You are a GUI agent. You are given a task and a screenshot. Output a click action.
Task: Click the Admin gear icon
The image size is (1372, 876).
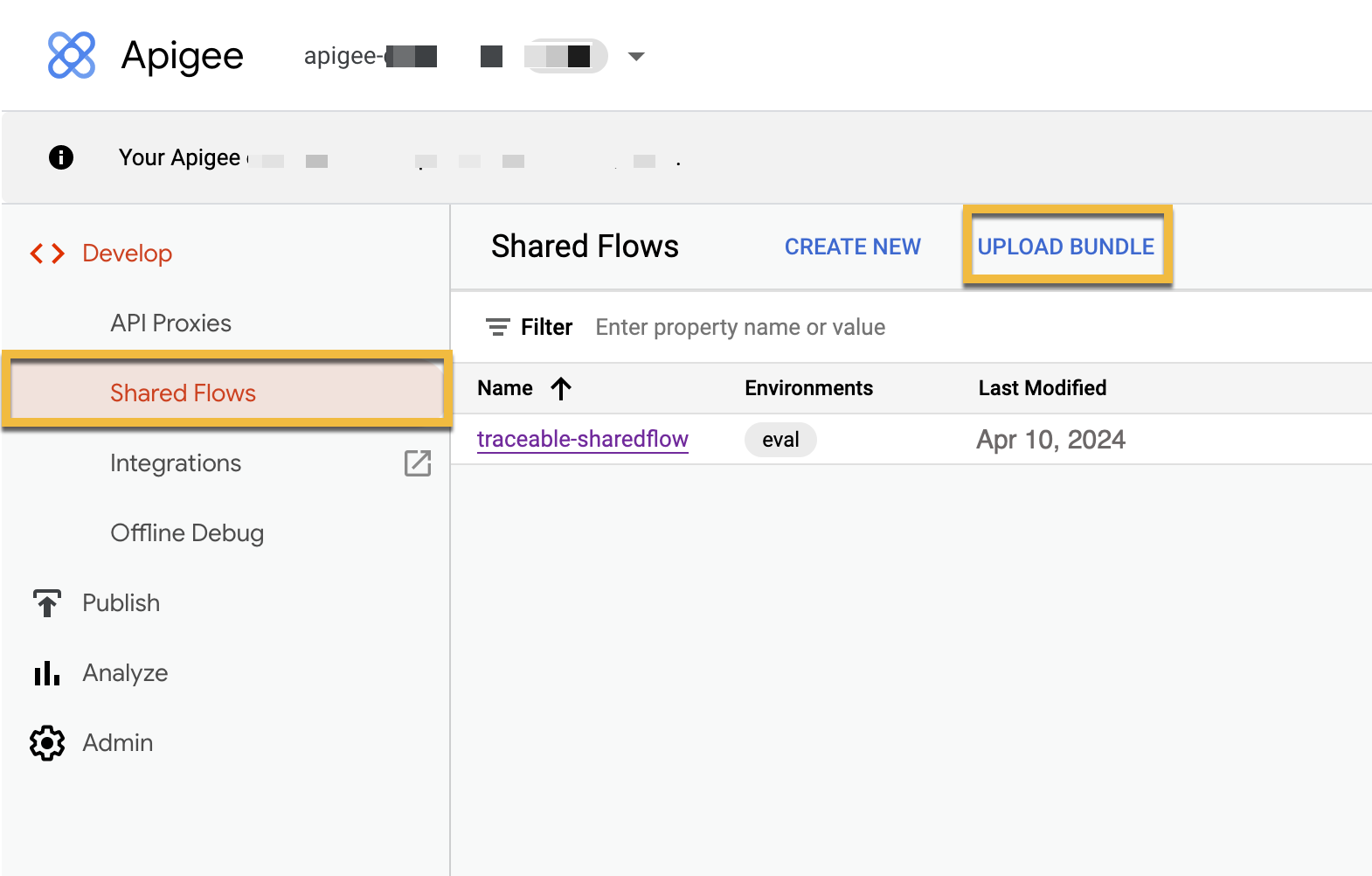(x=47, y=743)
